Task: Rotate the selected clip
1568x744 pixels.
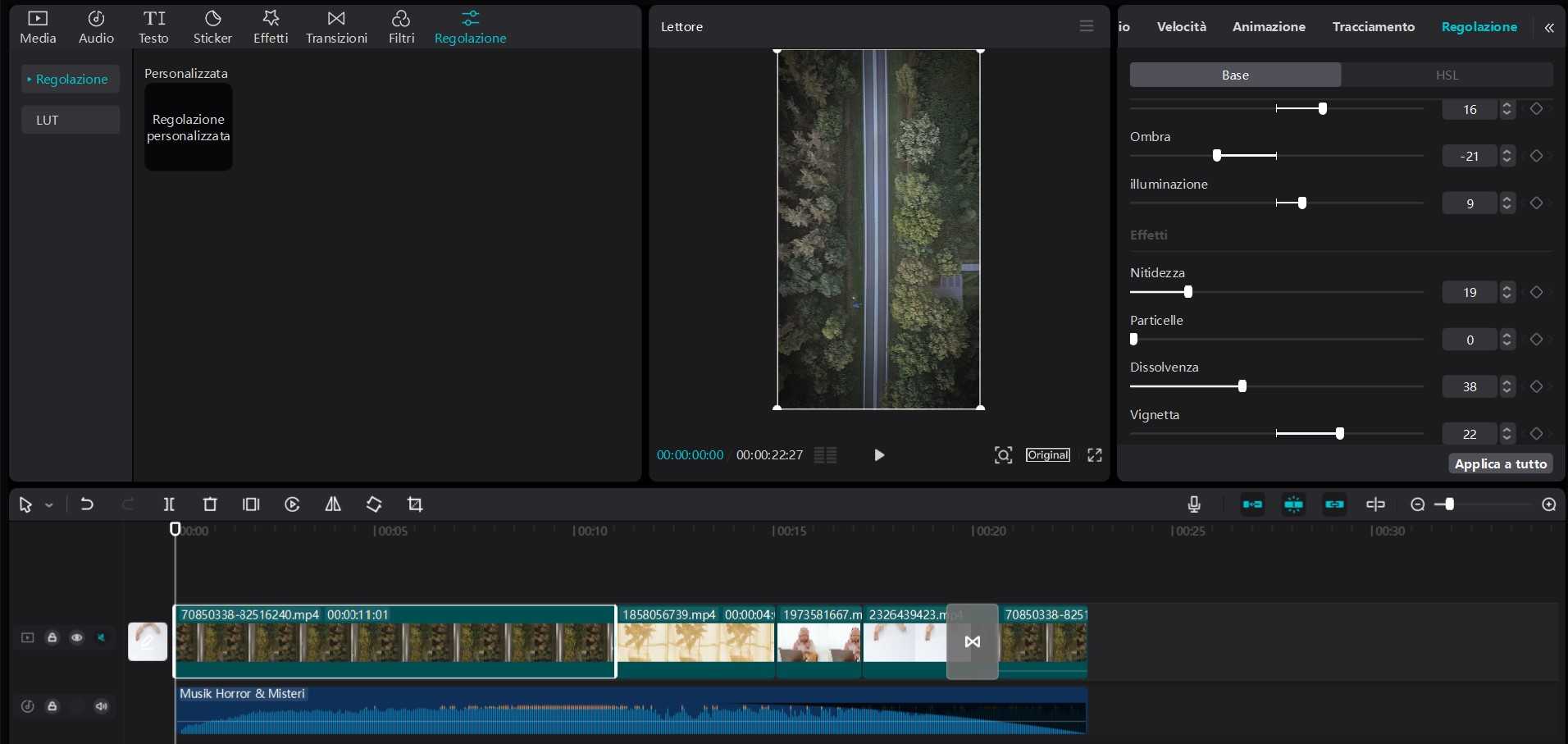Action: (374, 504)
